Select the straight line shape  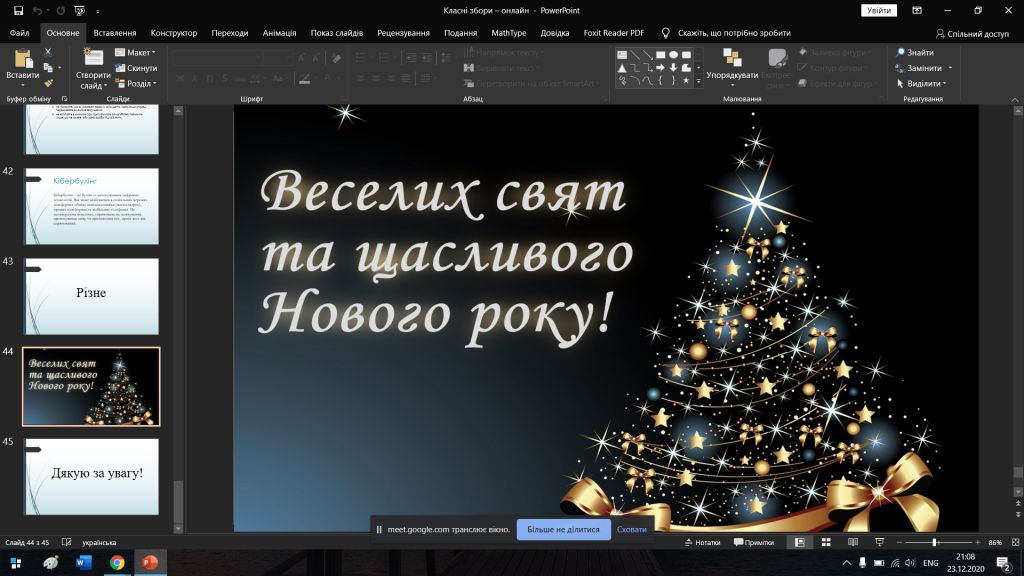click(x=635, y=55)
